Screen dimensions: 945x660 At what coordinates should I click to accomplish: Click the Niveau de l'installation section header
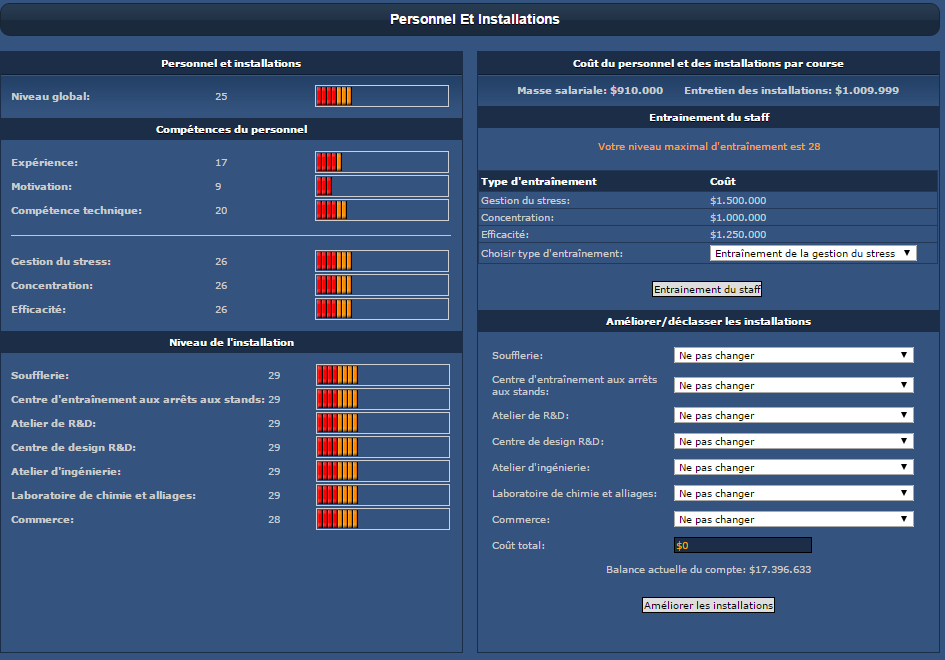click(231, 342)
